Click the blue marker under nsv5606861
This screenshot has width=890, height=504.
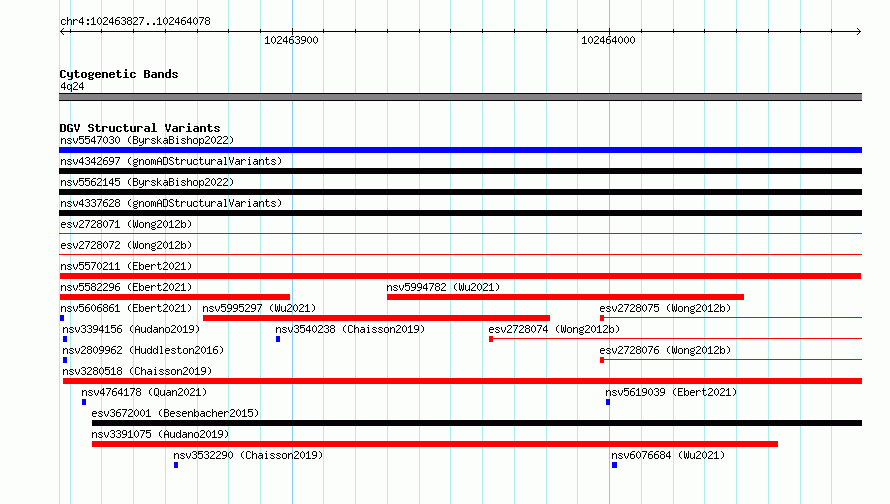click(x=62, y=318)
